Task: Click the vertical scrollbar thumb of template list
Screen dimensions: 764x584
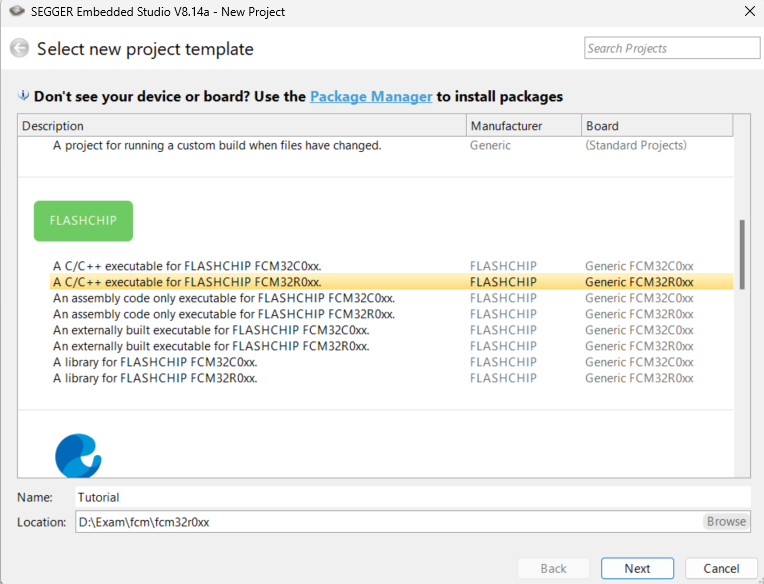Action: coord(742,255)
